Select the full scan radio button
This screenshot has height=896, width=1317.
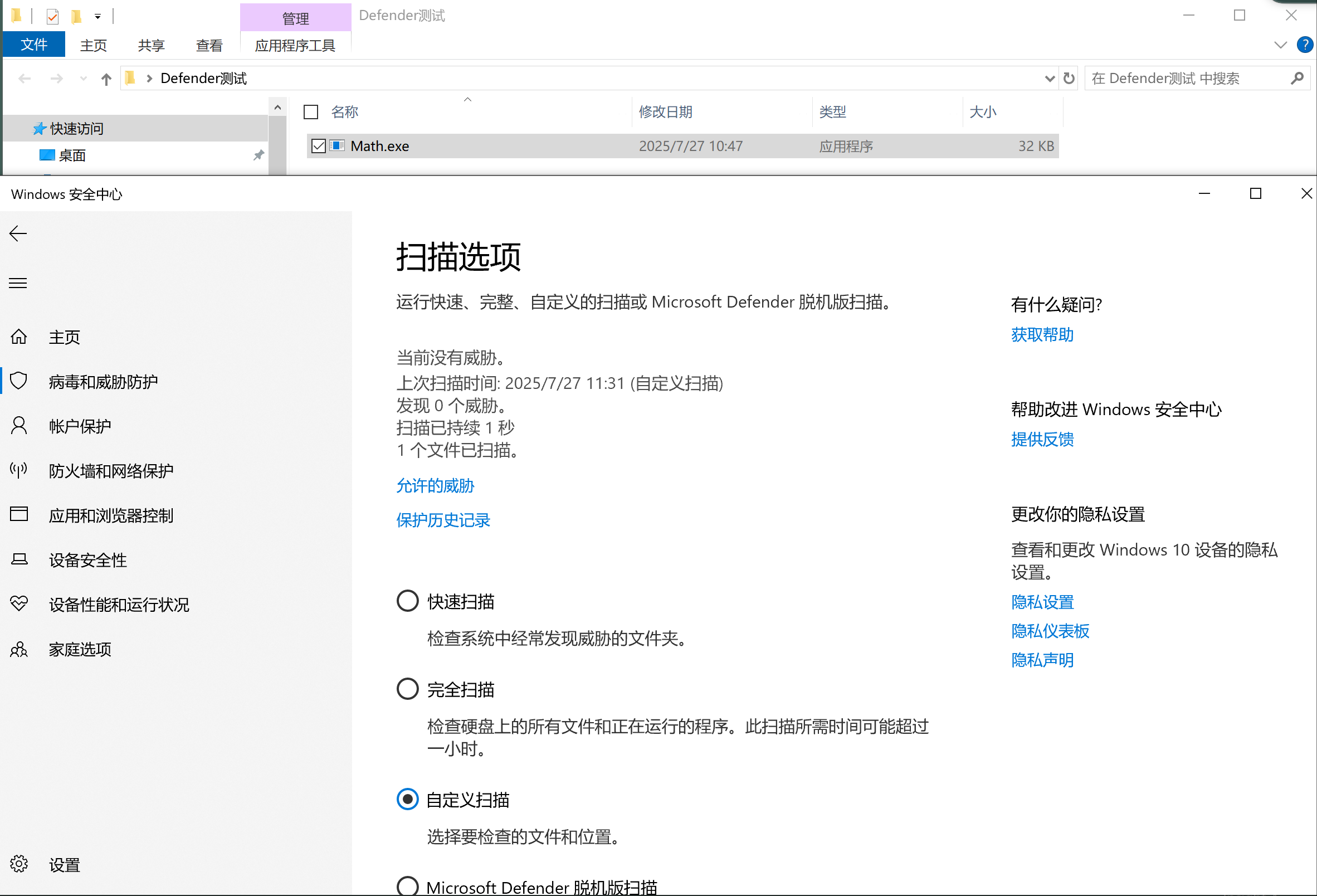click(x=407, y=689)
